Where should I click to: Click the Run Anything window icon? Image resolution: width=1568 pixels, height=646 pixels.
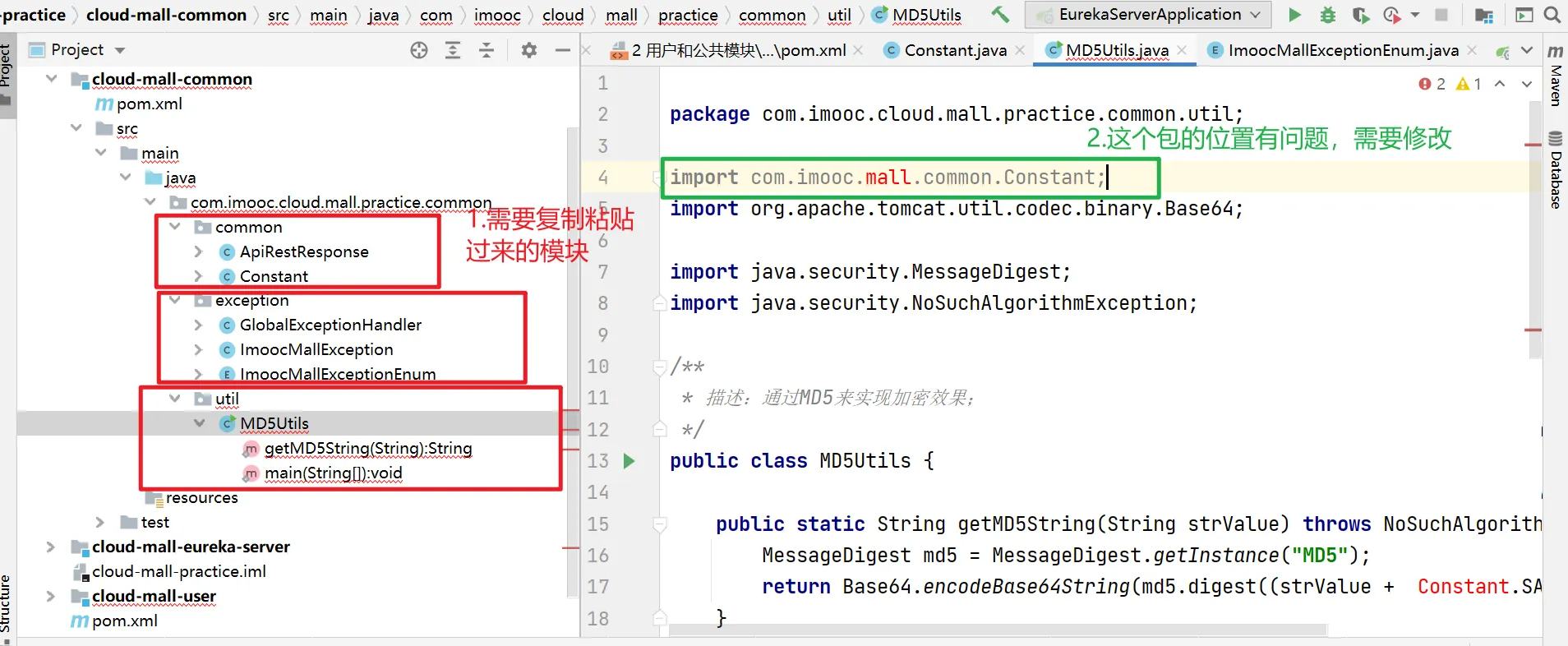[x=1524, y=15]
